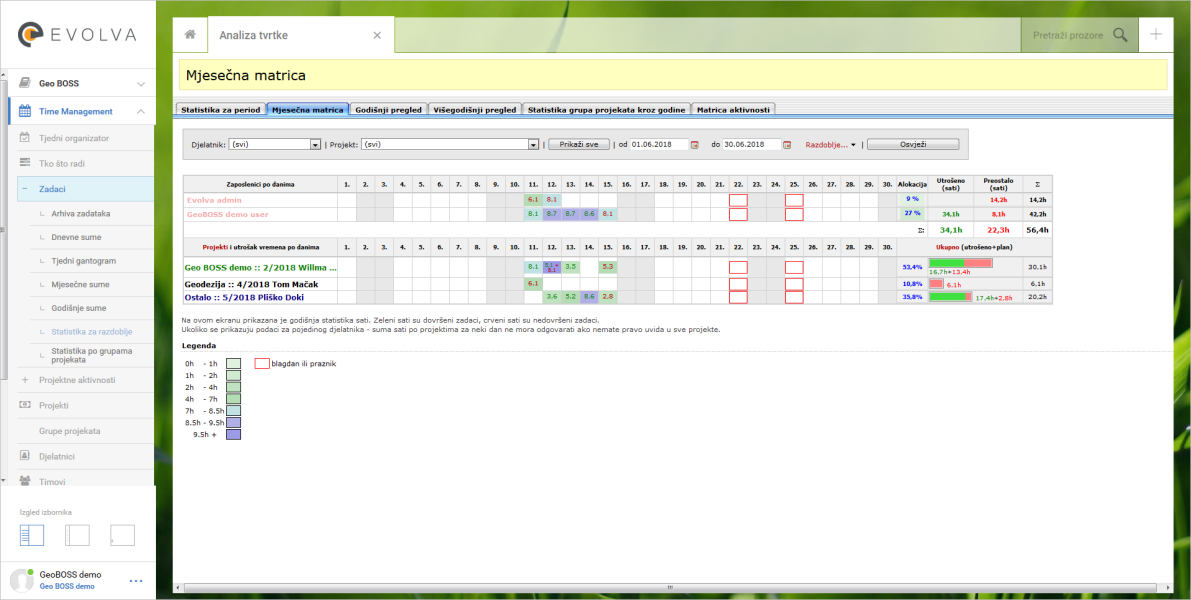Expand the Projektne aktivnosti submenu
The height and width of the screenshot is (600, 1191).
(25, 380)
